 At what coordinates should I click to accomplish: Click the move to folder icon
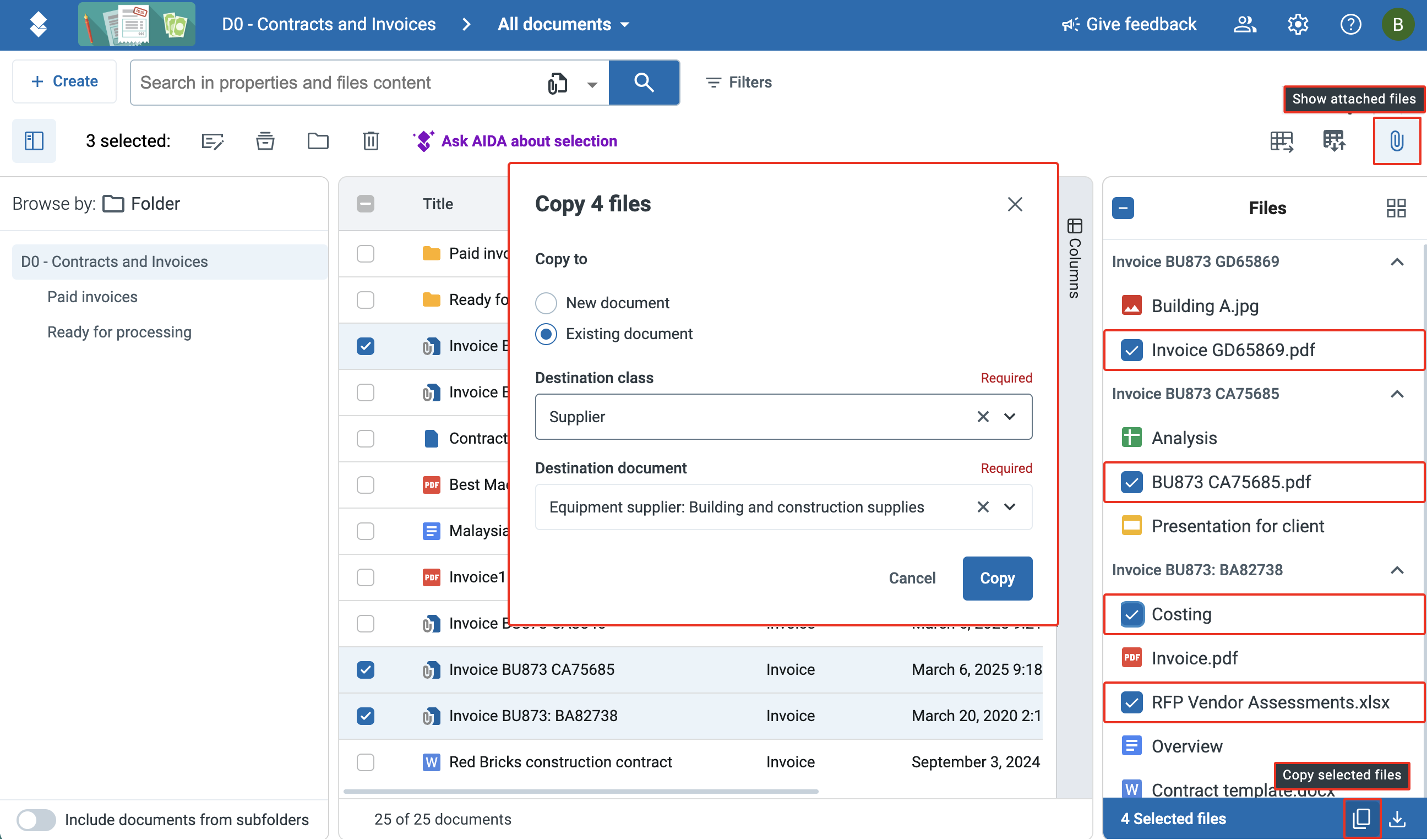tap(318, 141)
